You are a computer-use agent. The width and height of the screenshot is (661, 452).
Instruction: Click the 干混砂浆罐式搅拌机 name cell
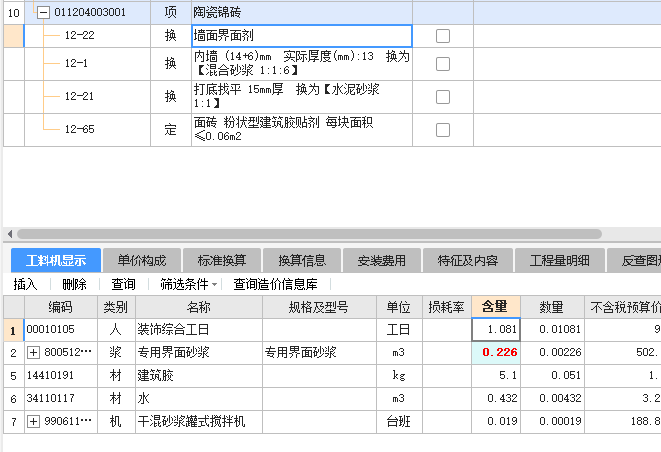pos(199,421)
